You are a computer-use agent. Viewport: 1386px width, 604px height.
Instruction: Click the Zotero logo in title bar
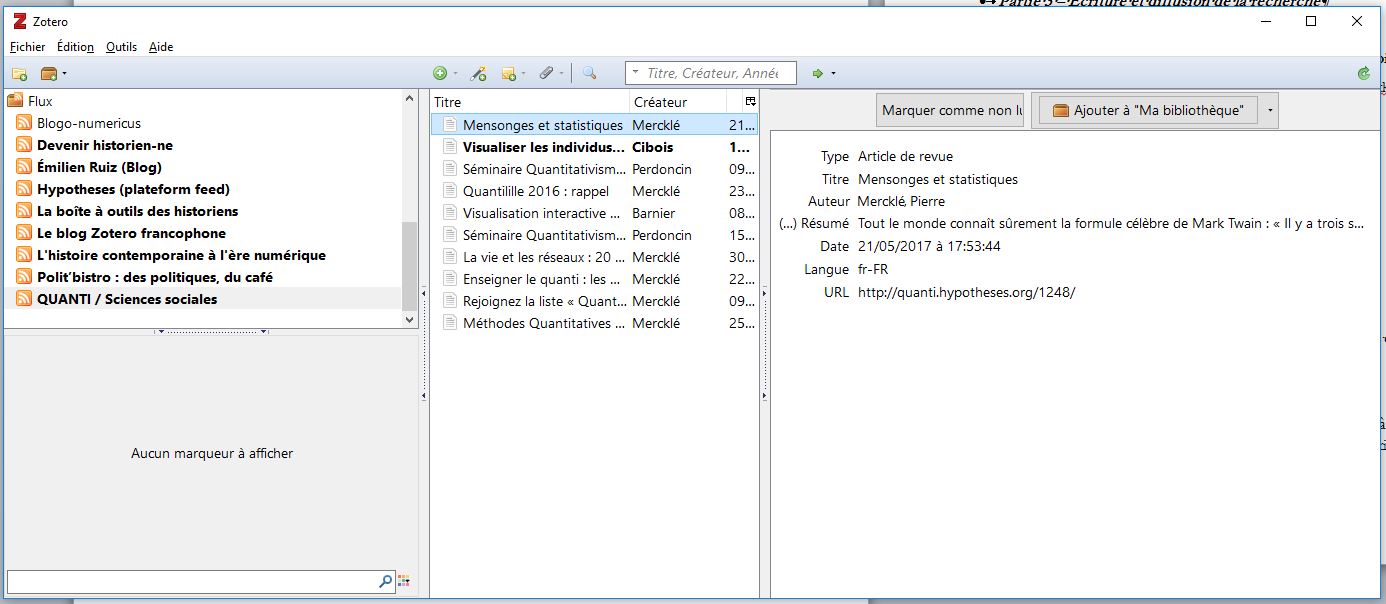[19, 21]
